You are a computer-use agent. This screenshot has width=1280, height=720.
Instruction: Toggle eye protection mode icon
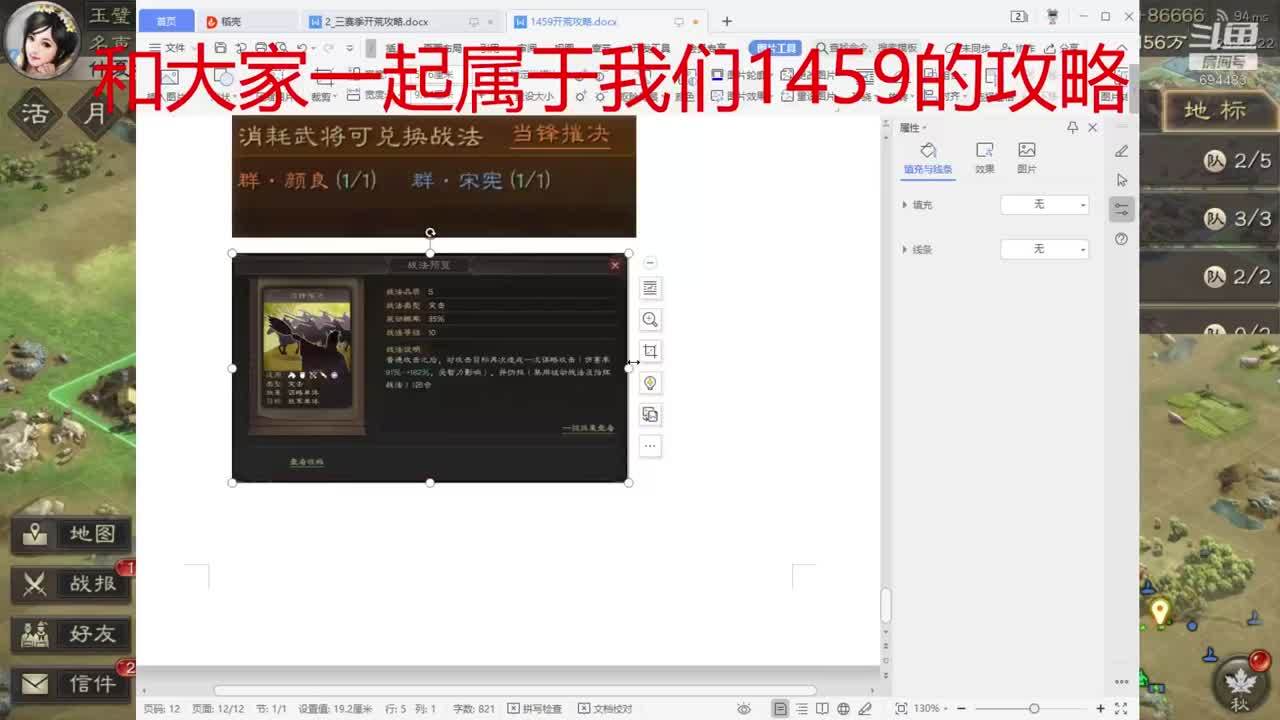click(744, 708)
